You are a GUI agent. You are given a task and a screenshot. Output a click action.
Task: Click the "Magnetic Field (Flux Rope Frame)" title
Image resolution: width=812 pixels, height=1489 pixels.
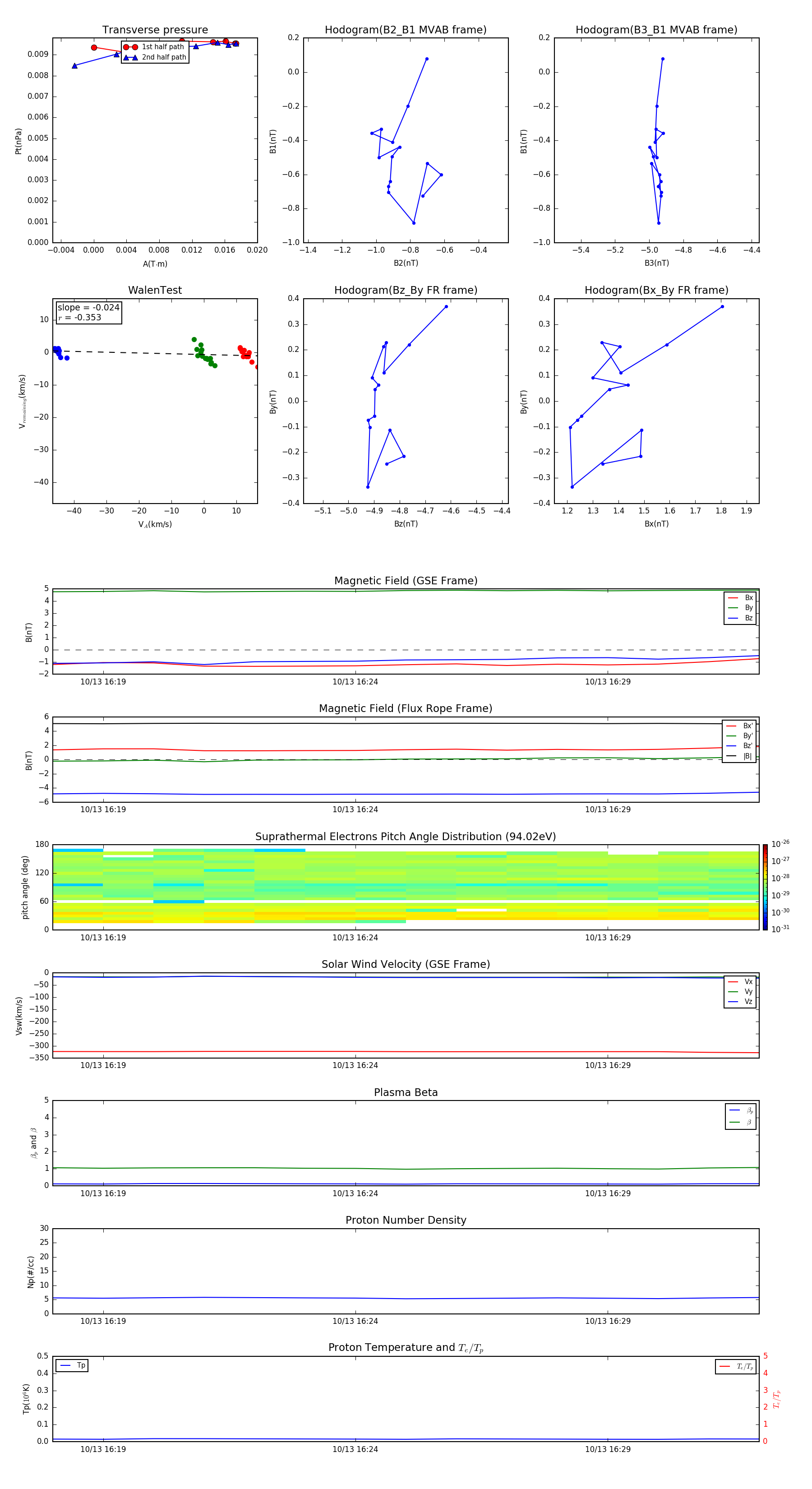[x=406, y=709]
